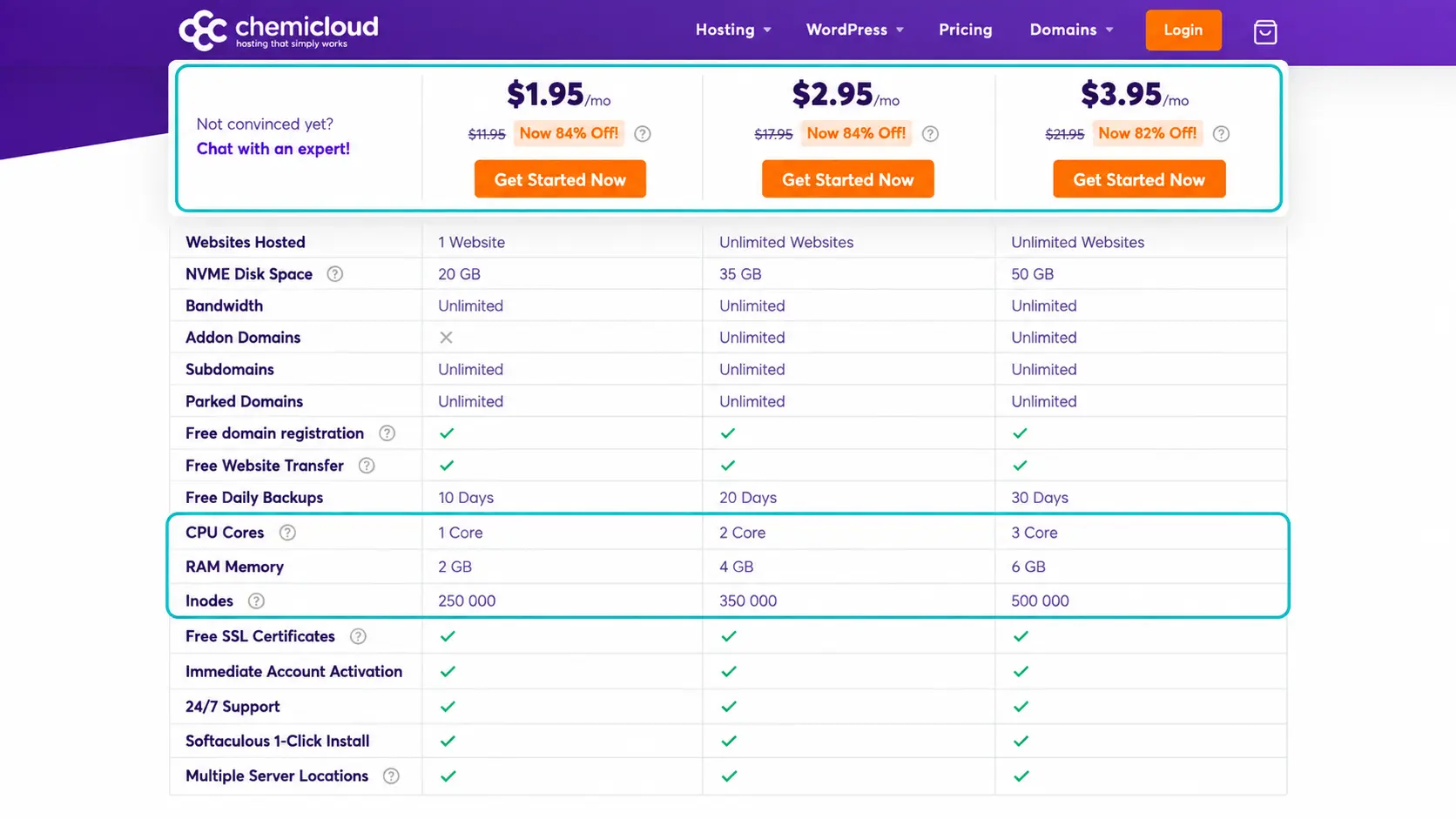Viewport: 1456px width, 819px height.
Task: Click help icon next to $2.95 discount
Action: coord(930,134)
